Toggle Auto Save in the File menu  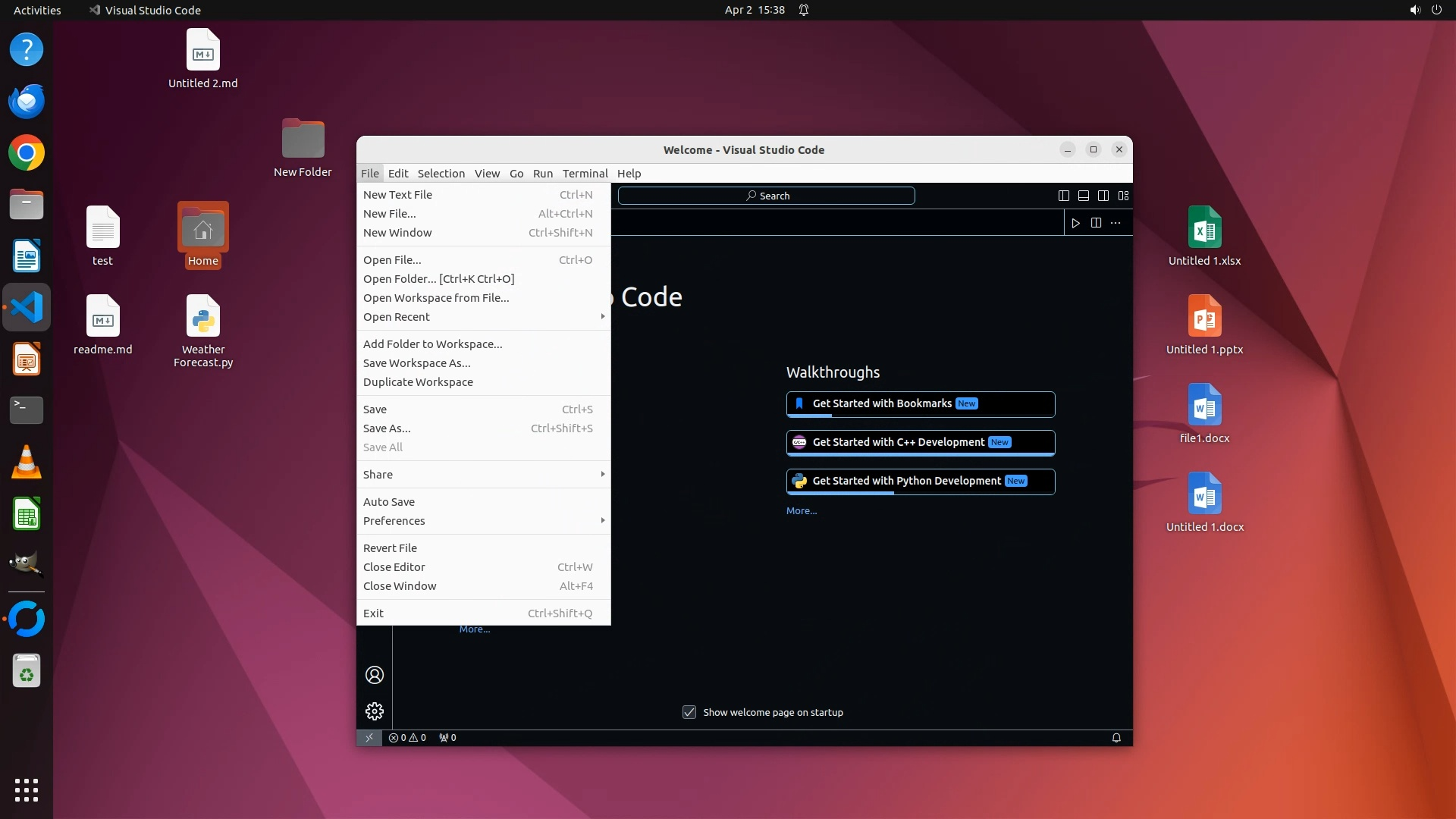tap(389, 502)
